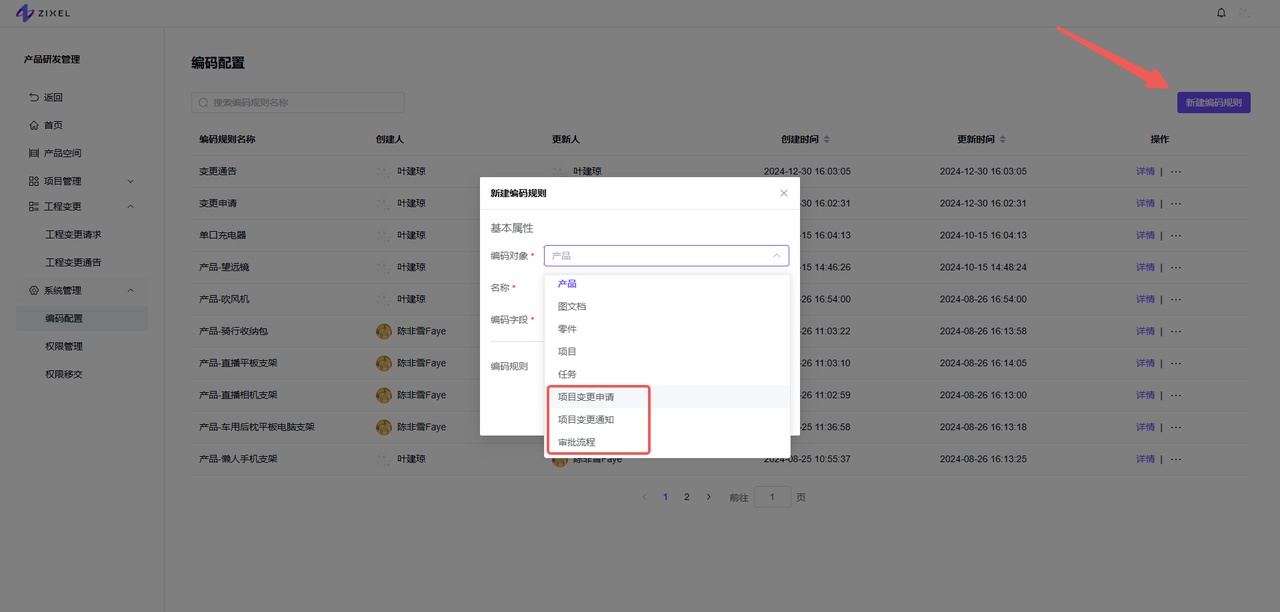The image size is (1280, 612).
Task: Click the 系统管理 gear icon
Action: pyautogui.click(x=34, y=290)
